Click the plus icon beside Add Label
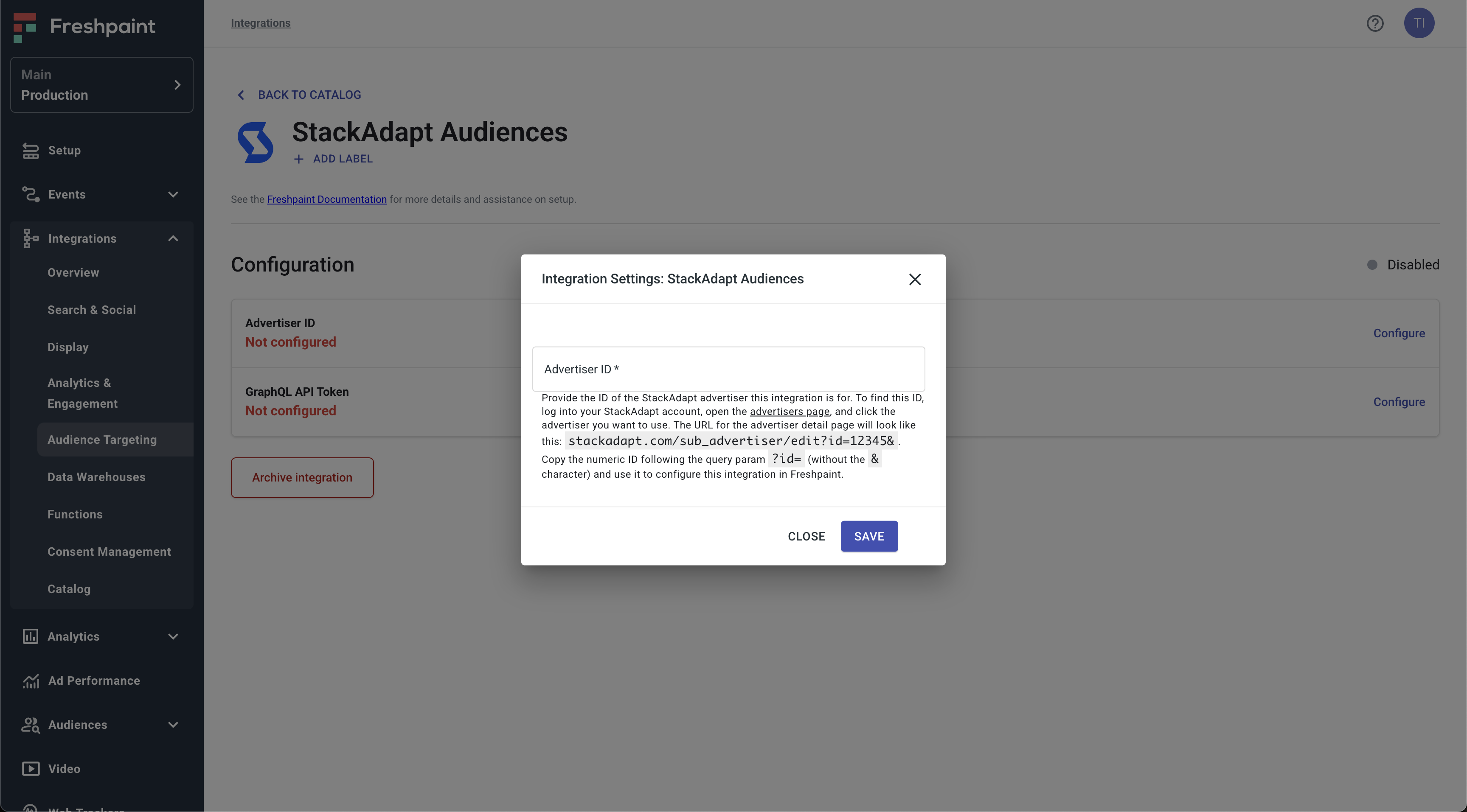1467x812 pixels. tap(298, 160)
